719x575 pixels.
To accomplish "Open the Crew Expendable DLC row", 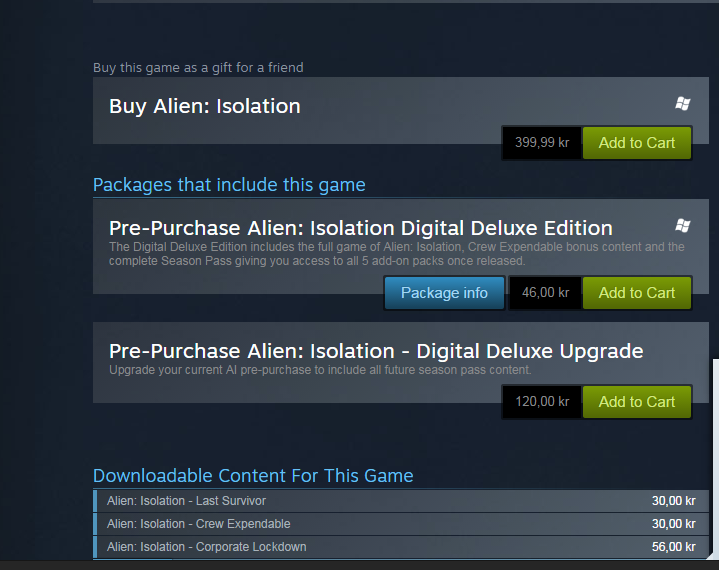I will (x=401, y=524).
